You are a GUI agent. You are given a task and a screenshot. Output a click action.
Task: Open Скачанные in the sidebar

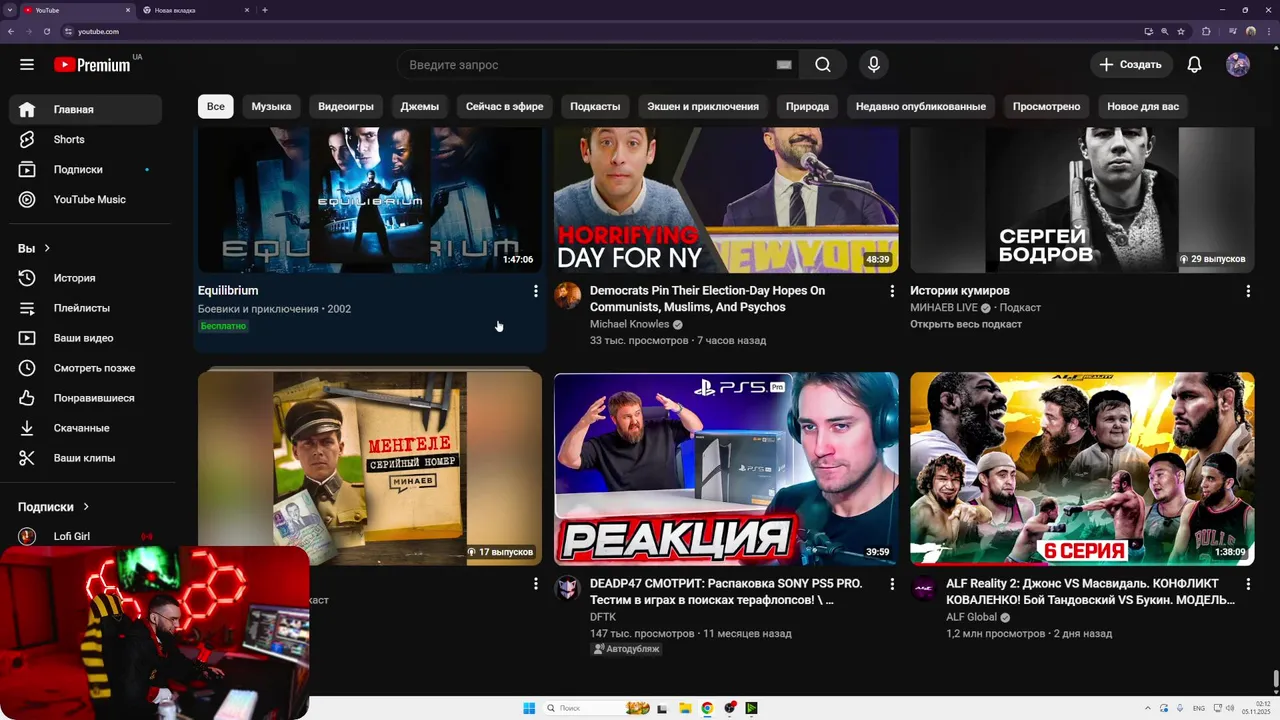[85, 428]
